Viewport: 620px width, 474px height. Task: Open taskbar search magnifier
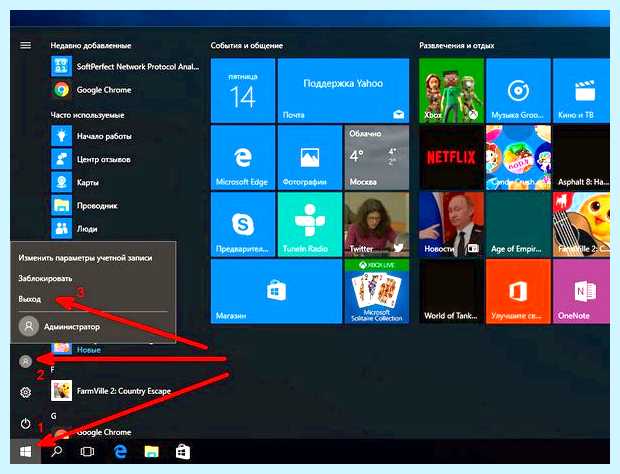(x=57, y=451)
